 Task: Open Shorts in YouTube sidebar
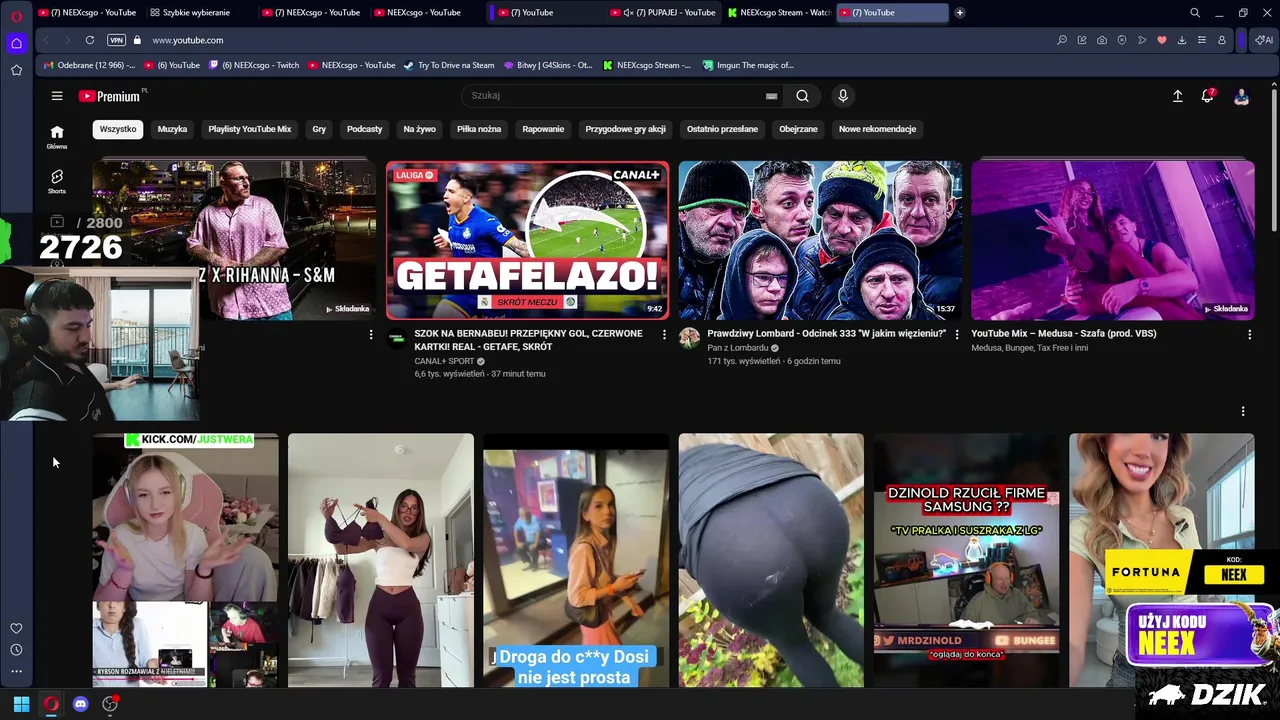point(57,181)
